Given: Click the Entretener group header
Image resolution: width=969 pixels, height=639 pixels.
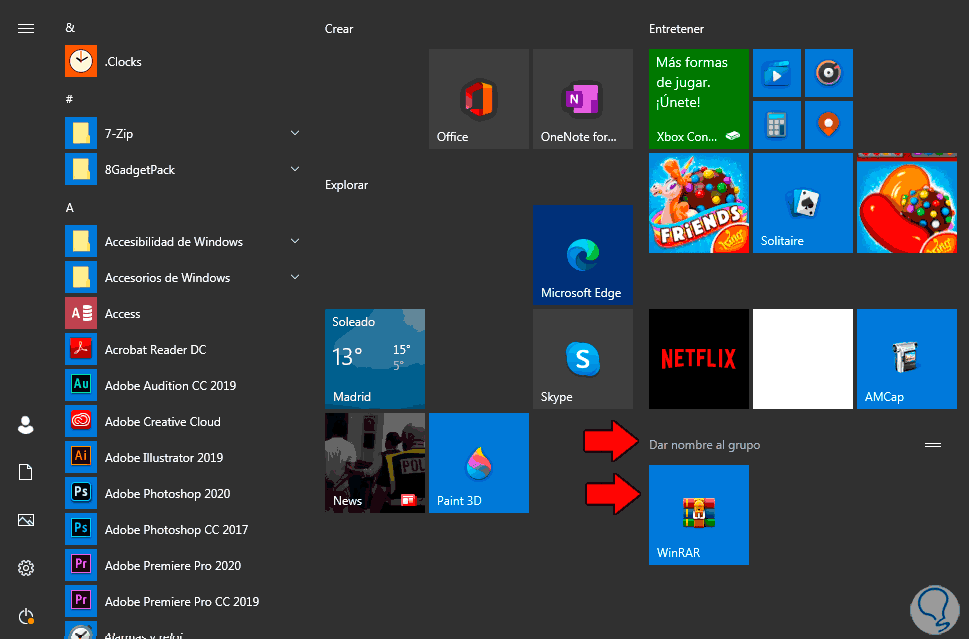Looking at the screenshot, I should [676, 29].
